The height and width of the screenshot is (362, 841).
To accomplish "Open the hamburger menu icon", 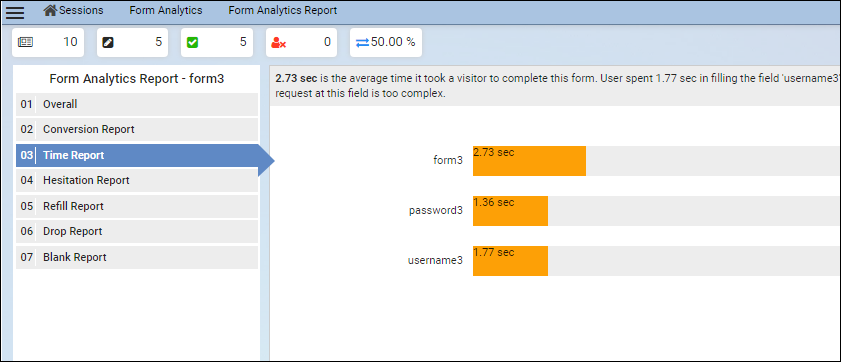I will (x=14, y=12).
